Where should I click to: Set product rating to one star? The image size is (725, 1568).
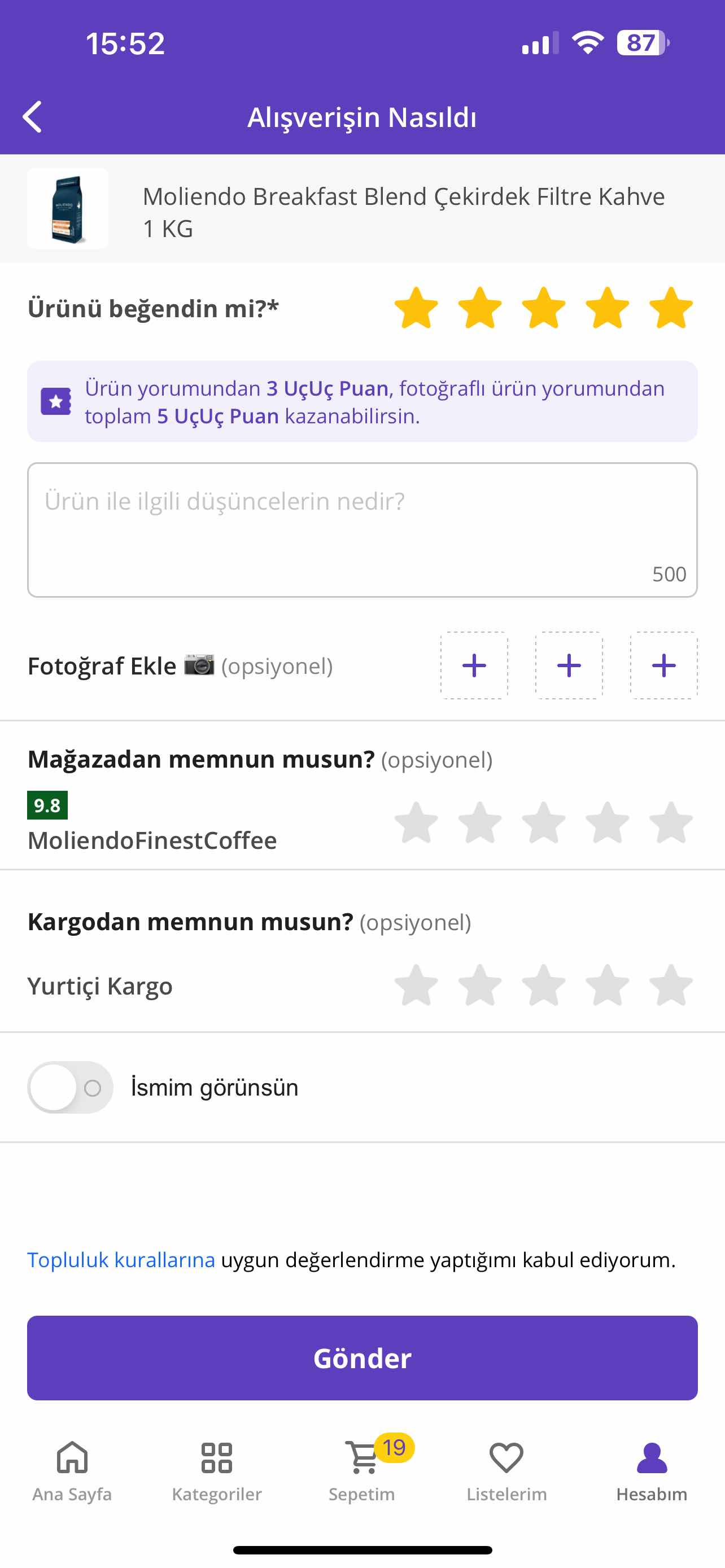coord(416,308)
